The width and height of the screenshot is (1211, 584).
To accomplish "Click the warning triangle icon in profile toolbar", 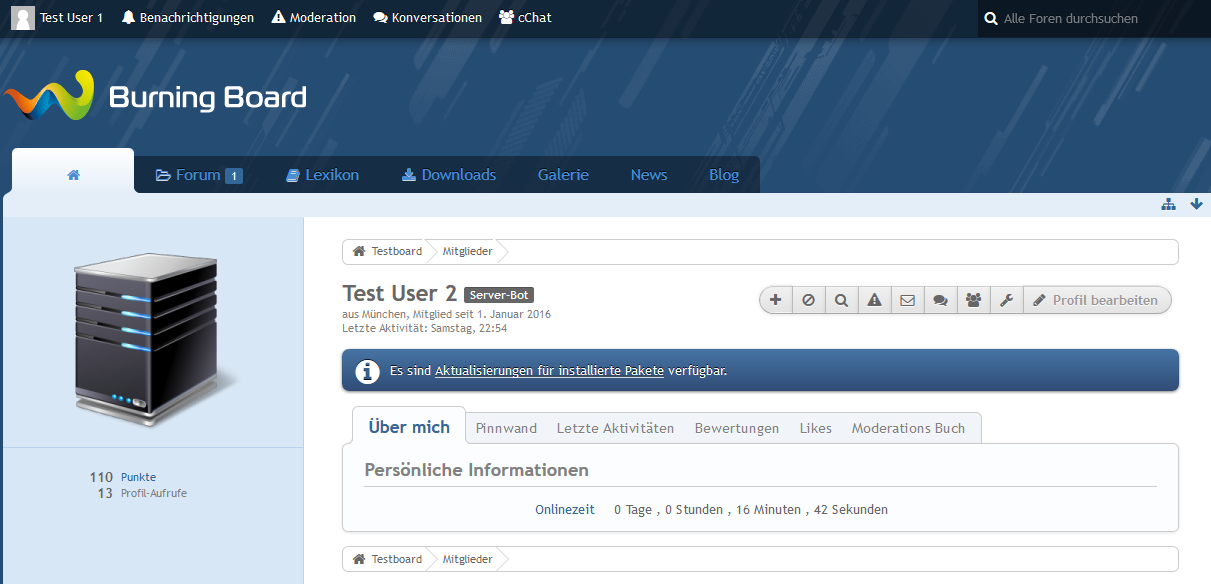I will (x=874, y=300).
